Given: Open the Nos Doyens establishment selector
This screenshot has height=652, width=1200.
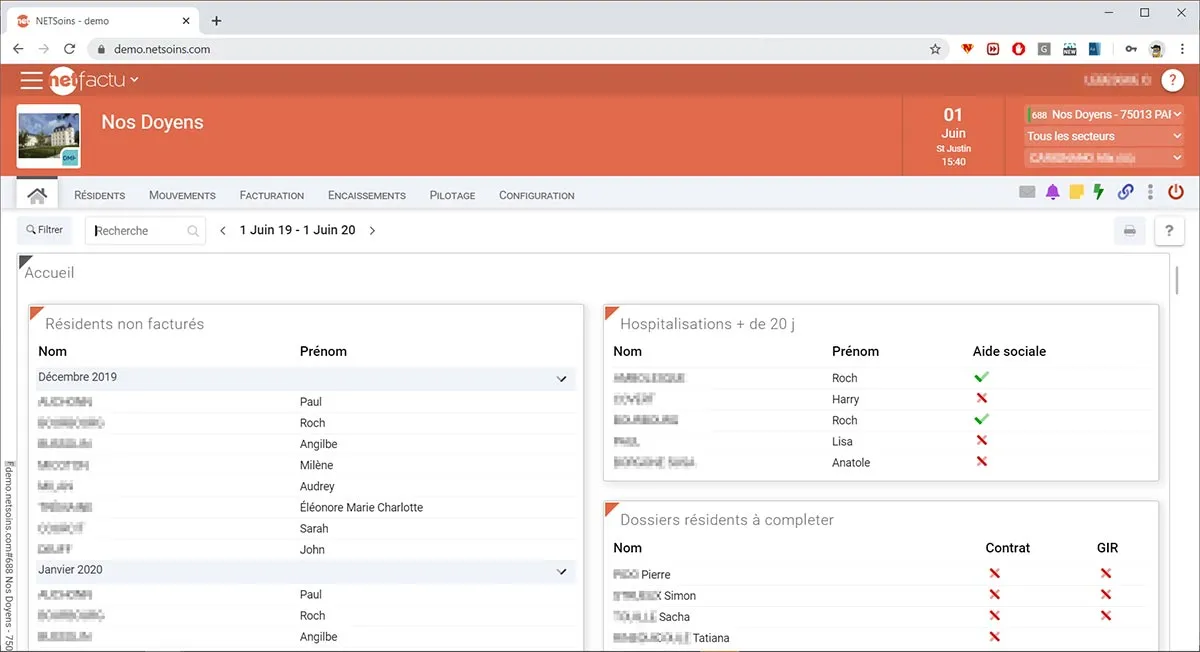Looking at the screenshot, I should pos(1104,115).
